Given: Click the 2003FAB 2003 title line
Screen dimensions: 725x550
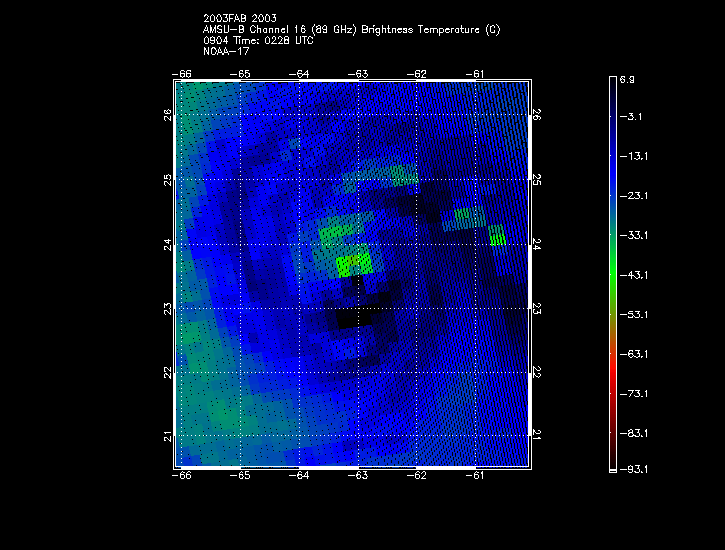Looking at the screenshot, I should click(239, 19).
